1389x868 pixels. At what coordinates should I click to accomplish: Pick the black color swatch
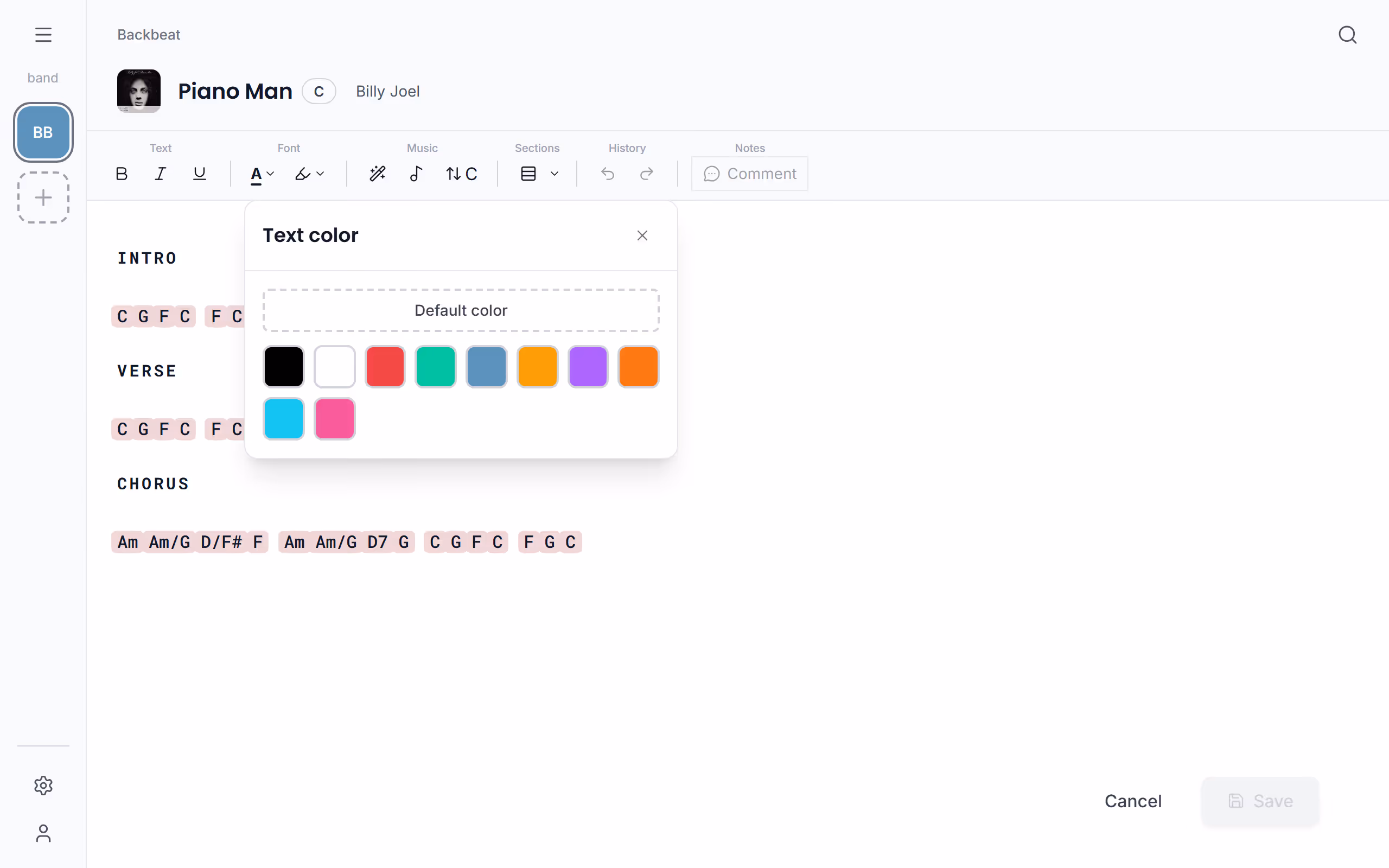(x=284, y=366)
